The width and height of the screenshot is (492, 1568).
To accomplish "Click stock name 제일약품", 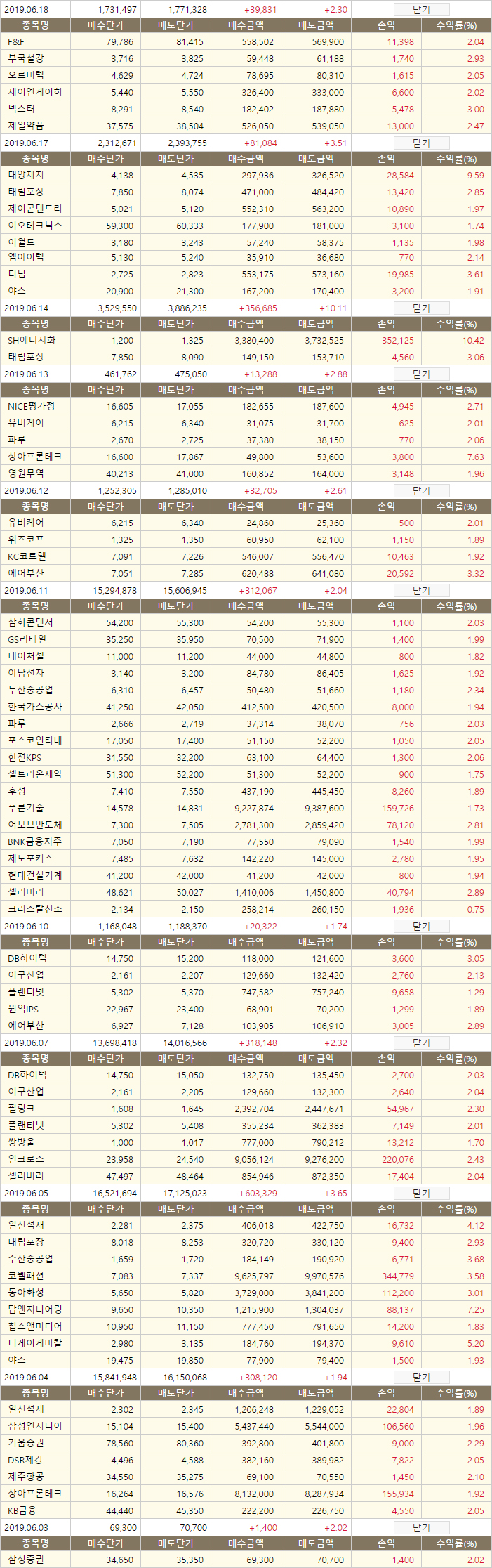I will 26,126.
